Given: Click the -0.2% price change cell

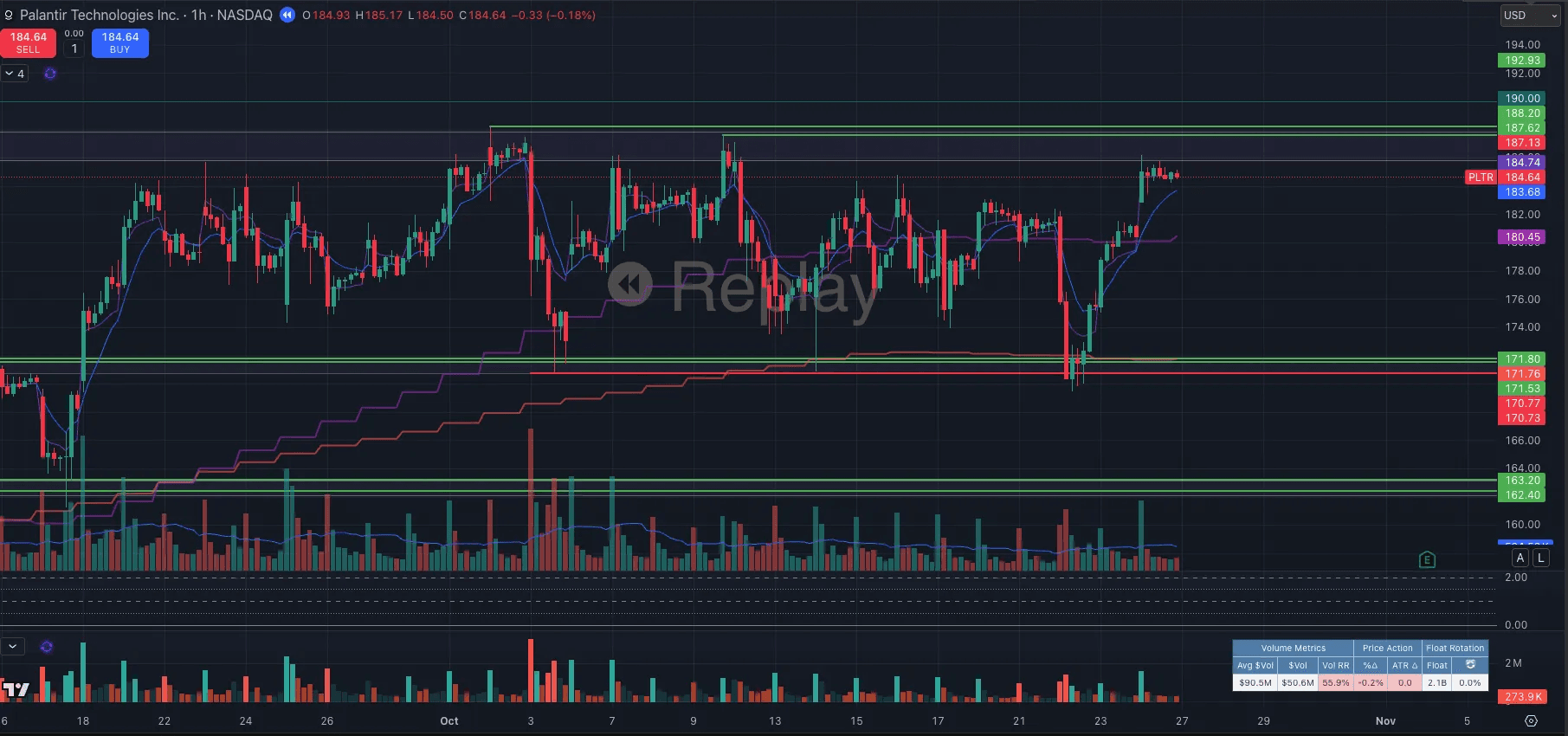Looking at the screenshot, I should point(1370,682).
